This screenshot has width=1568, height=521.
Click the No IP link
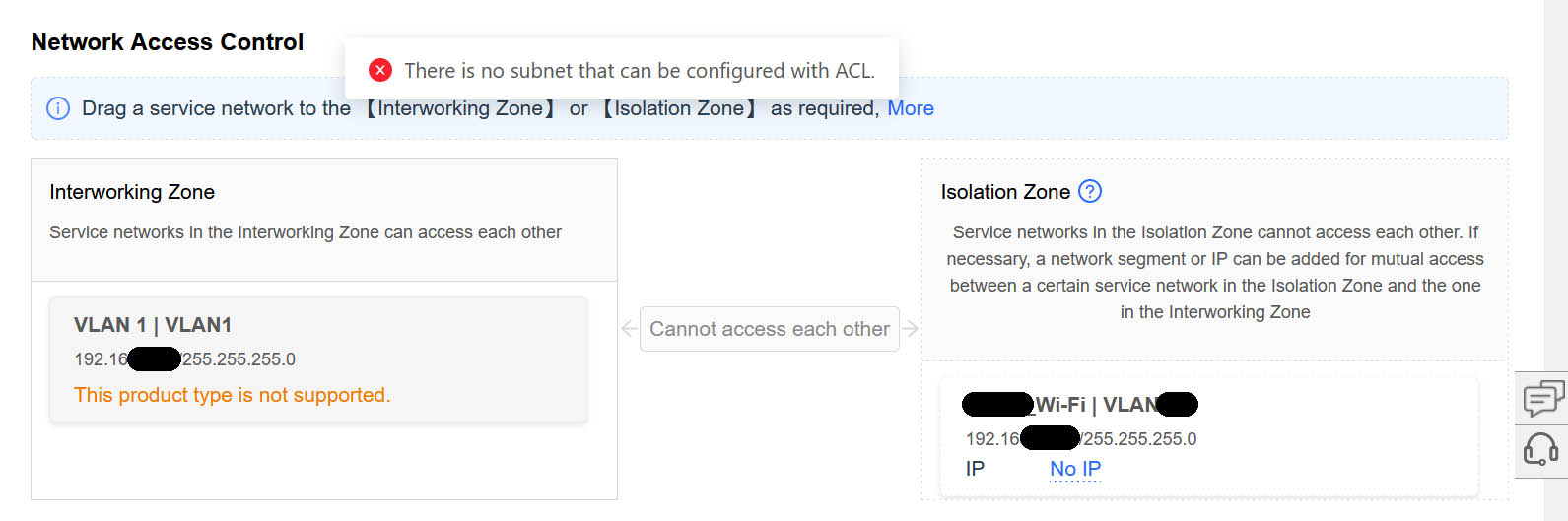tap(1075, 469)
